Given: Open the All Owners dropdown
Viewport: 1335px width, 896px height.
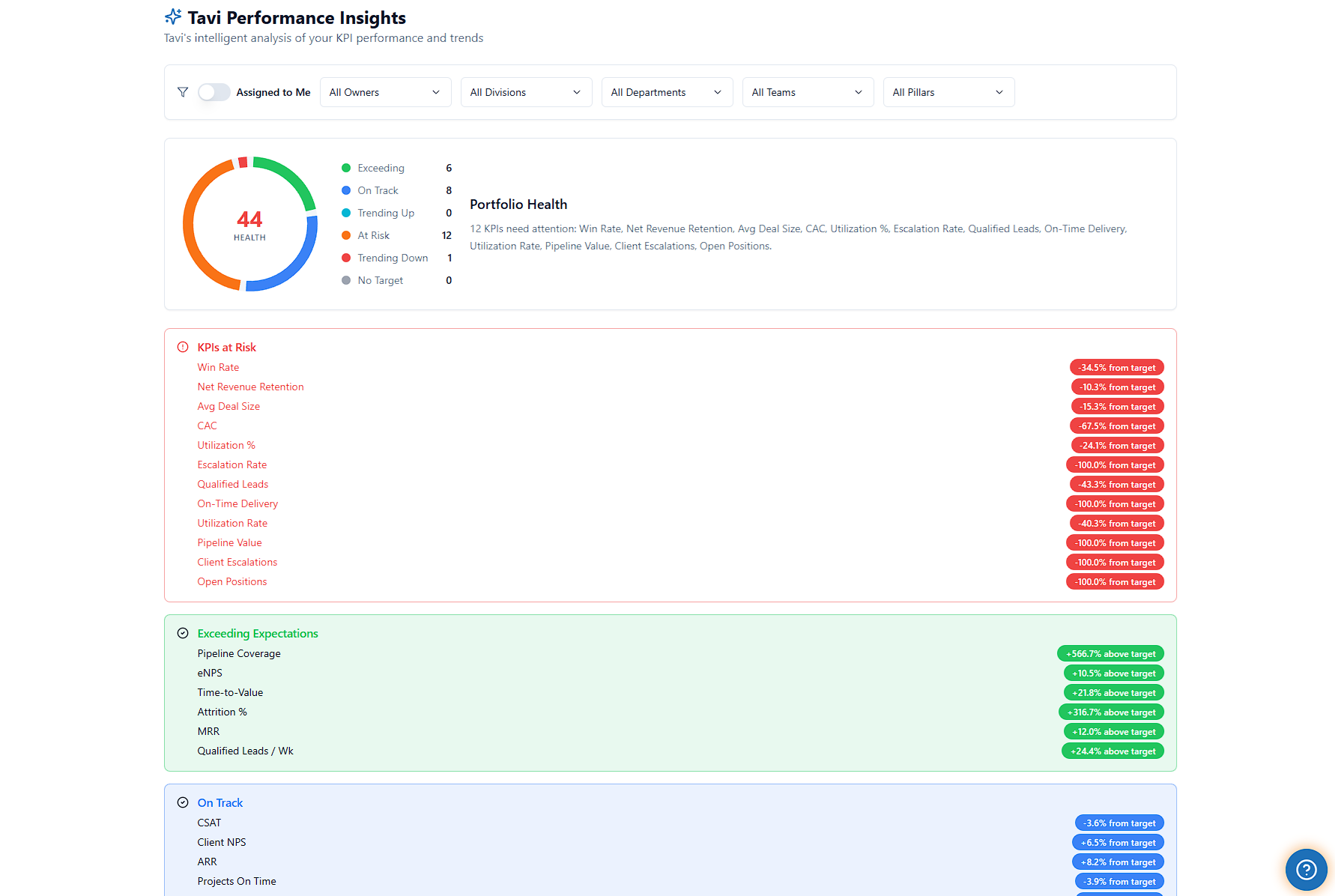Looking at the screenshot, I should [x=385, y=92].
